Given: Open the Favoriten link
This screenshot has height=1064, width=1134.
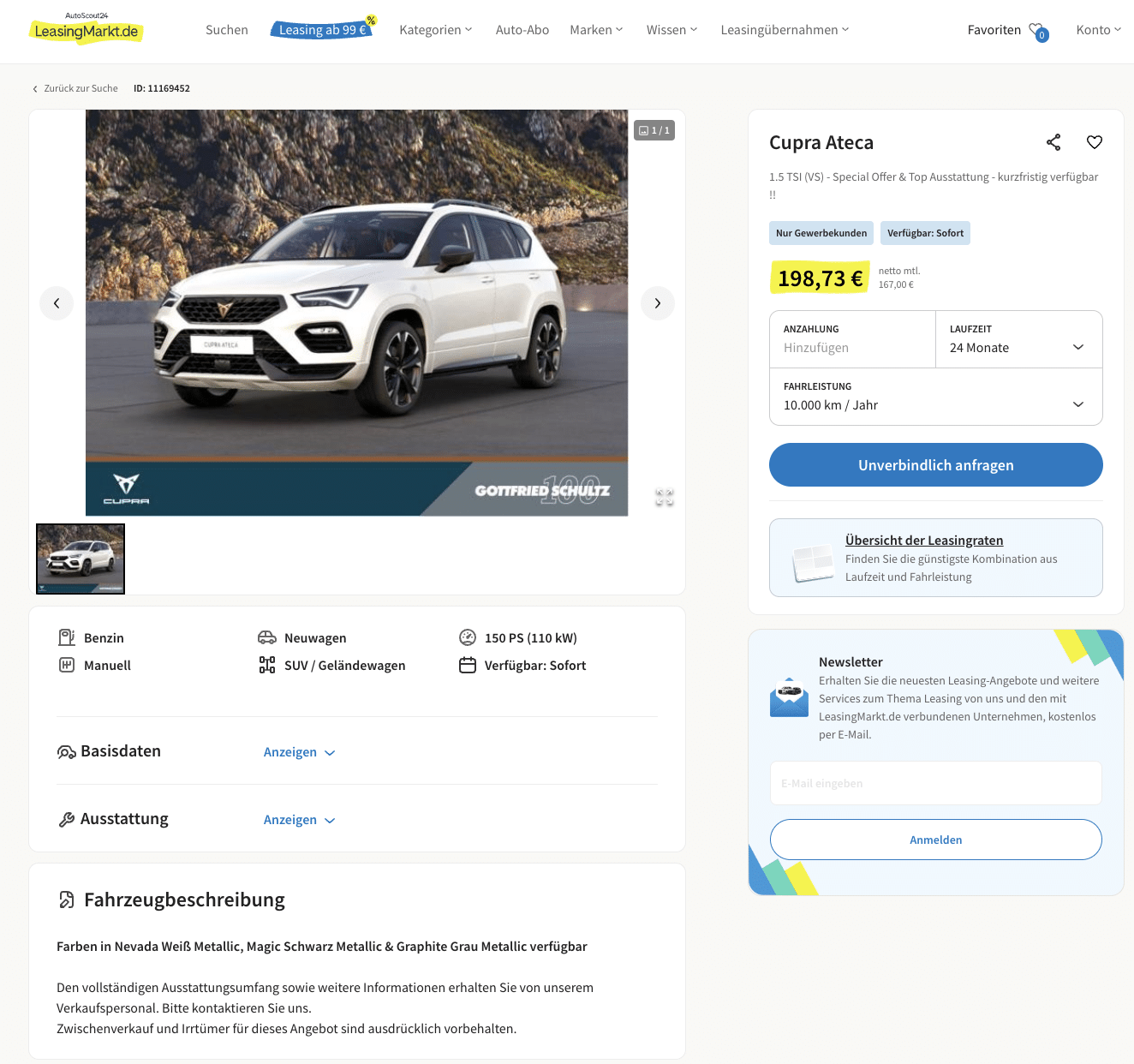Looking at the screenshot, I should click(994, 30).
